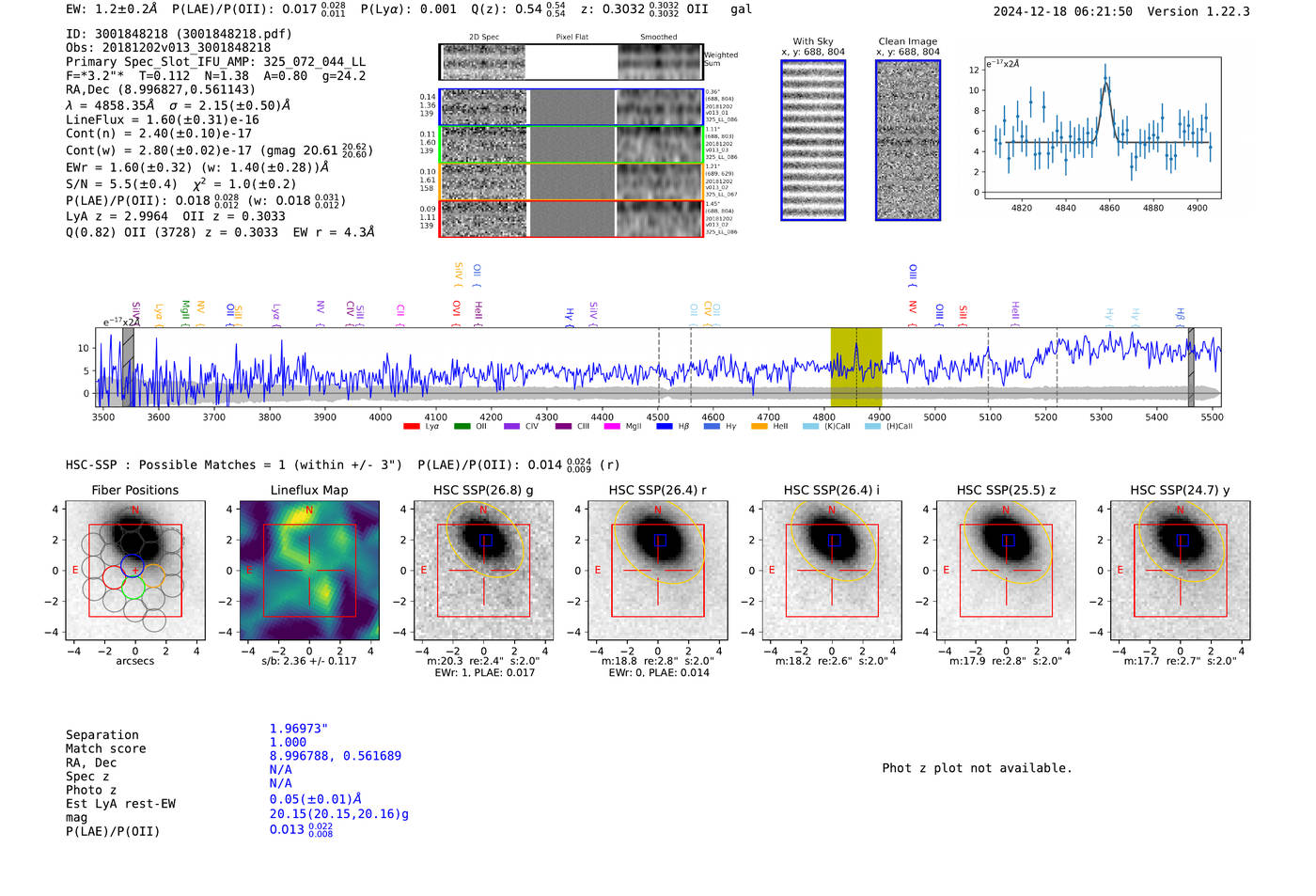Click the magenta MgII legend swatch
The height and width of the screenshot is (896, 1316).
click(x=612, y=427)
